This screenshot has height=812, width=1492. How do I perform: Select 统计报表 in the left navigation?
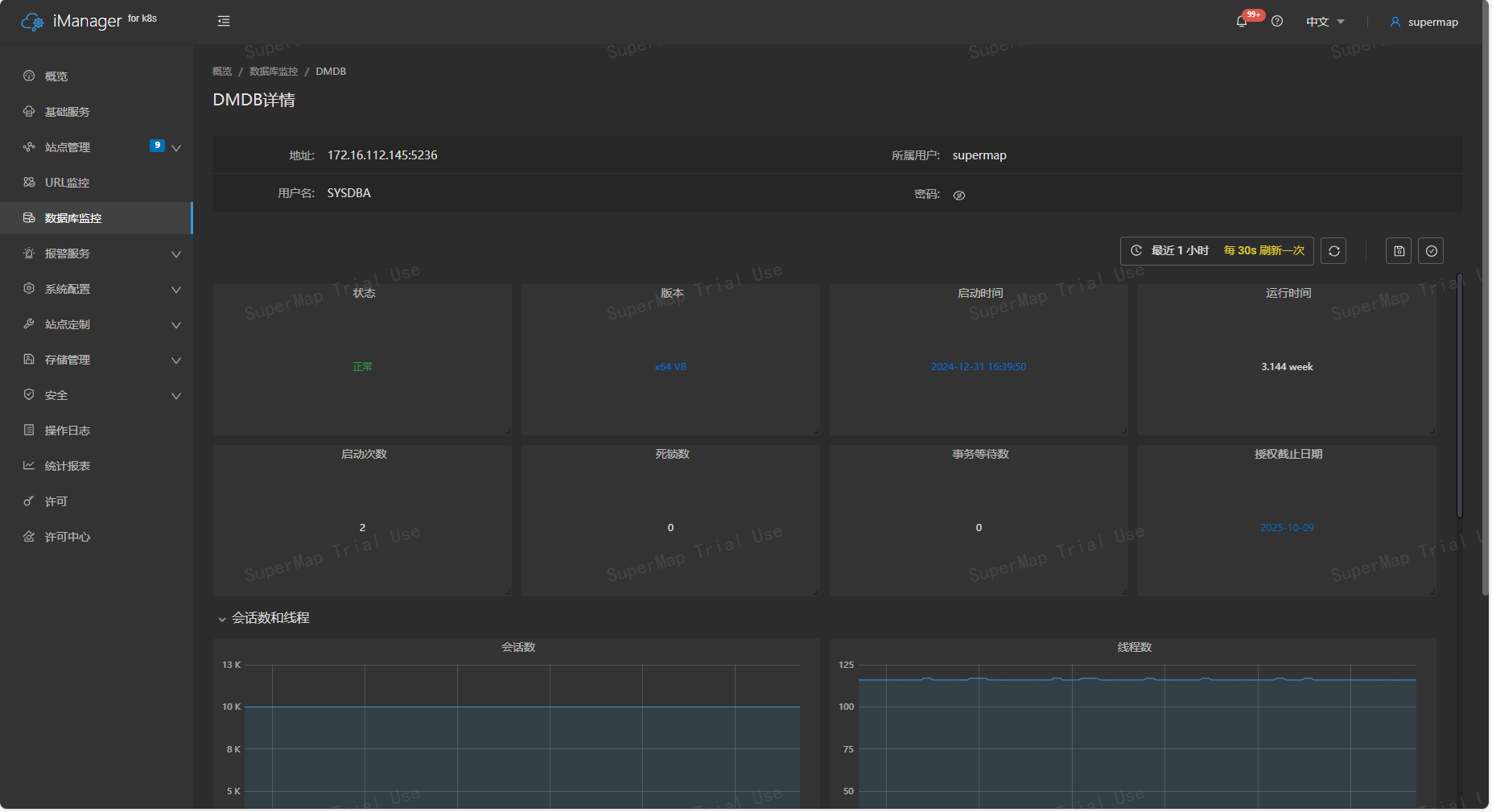(x=68, y=465)
